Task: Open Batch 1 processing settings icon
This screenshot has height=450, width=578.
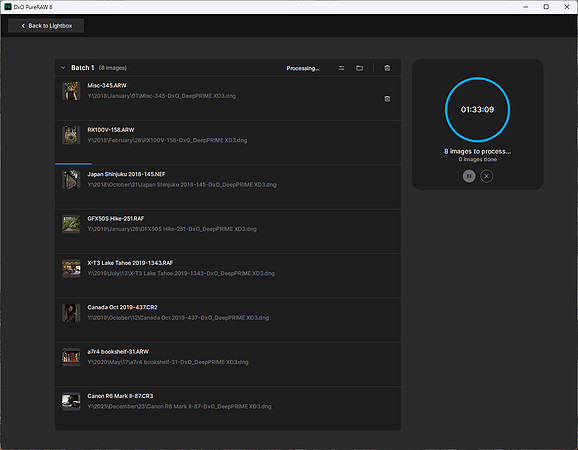Action: pos(341,68)
